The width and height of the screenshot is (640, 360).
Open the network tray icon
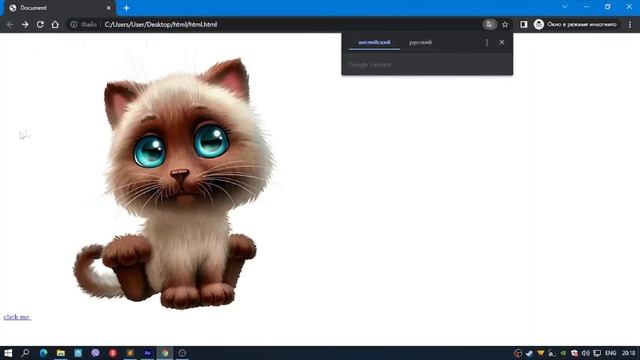[597, 353]
